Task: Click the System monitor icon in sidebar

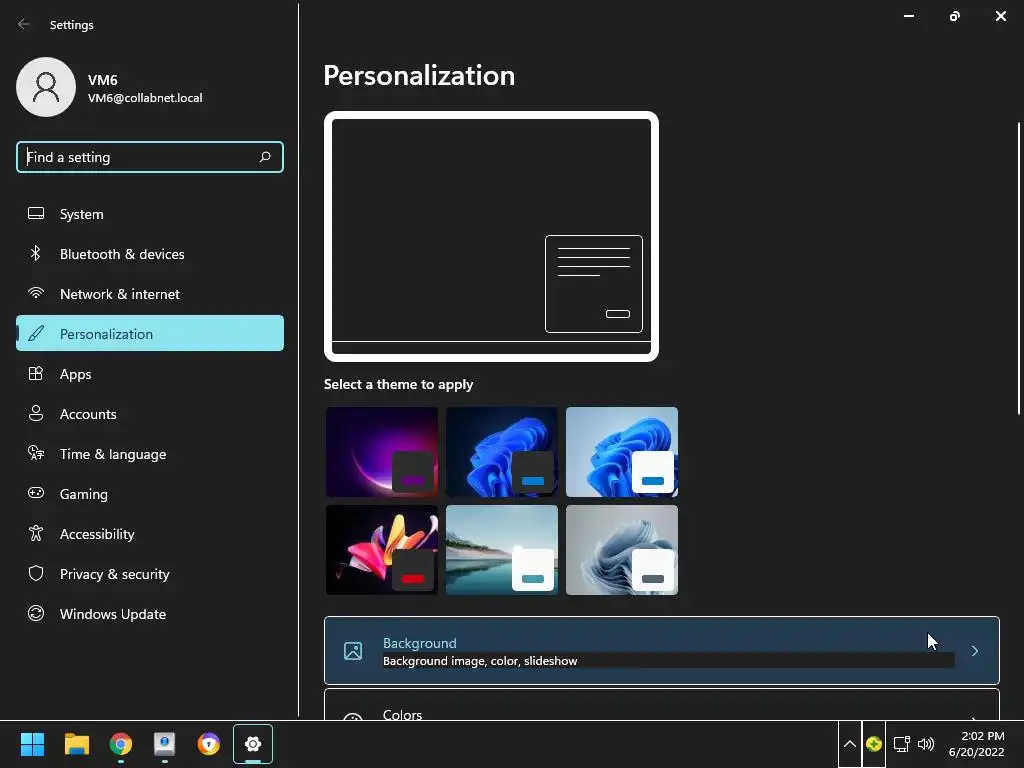Action: tap(36, 214)
